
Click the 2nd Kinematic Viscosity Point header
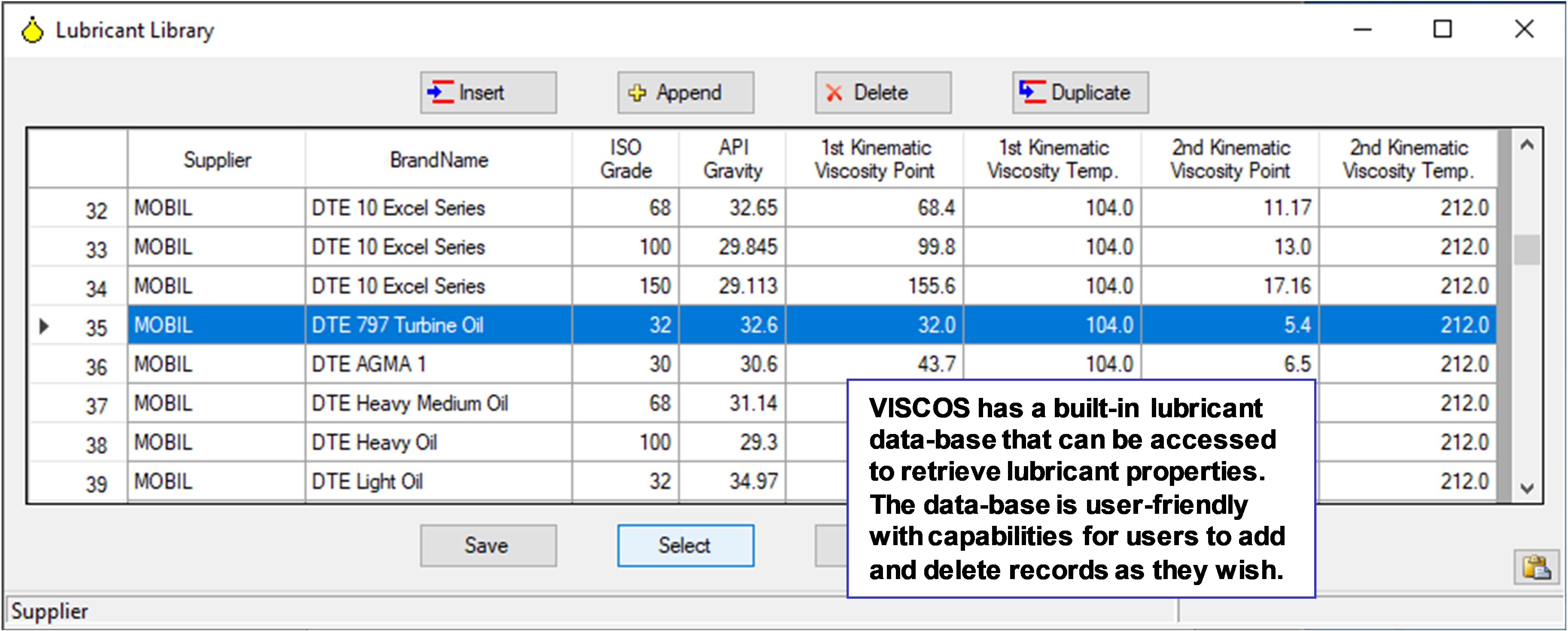tap(1230, 159)
